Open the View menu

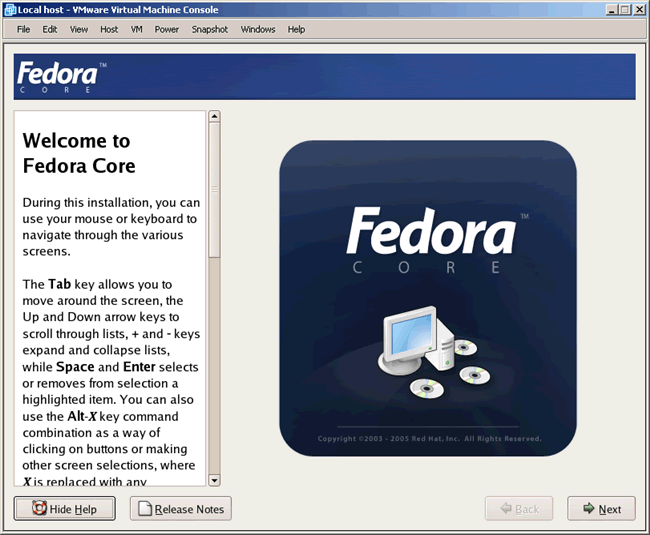79,29
